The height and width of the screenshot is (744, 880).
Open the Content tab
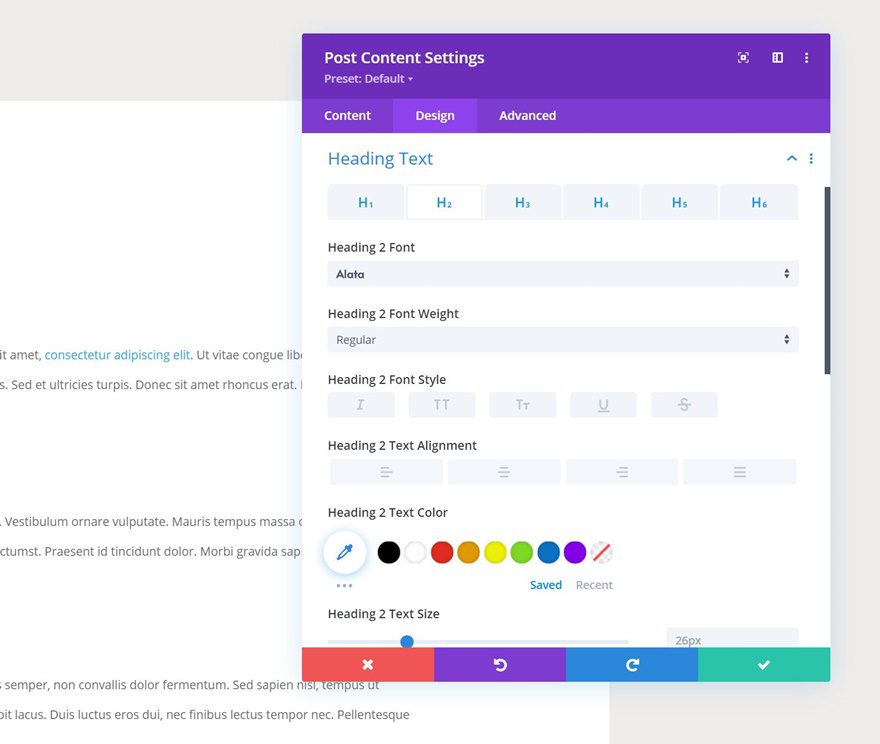click(347, 115)
